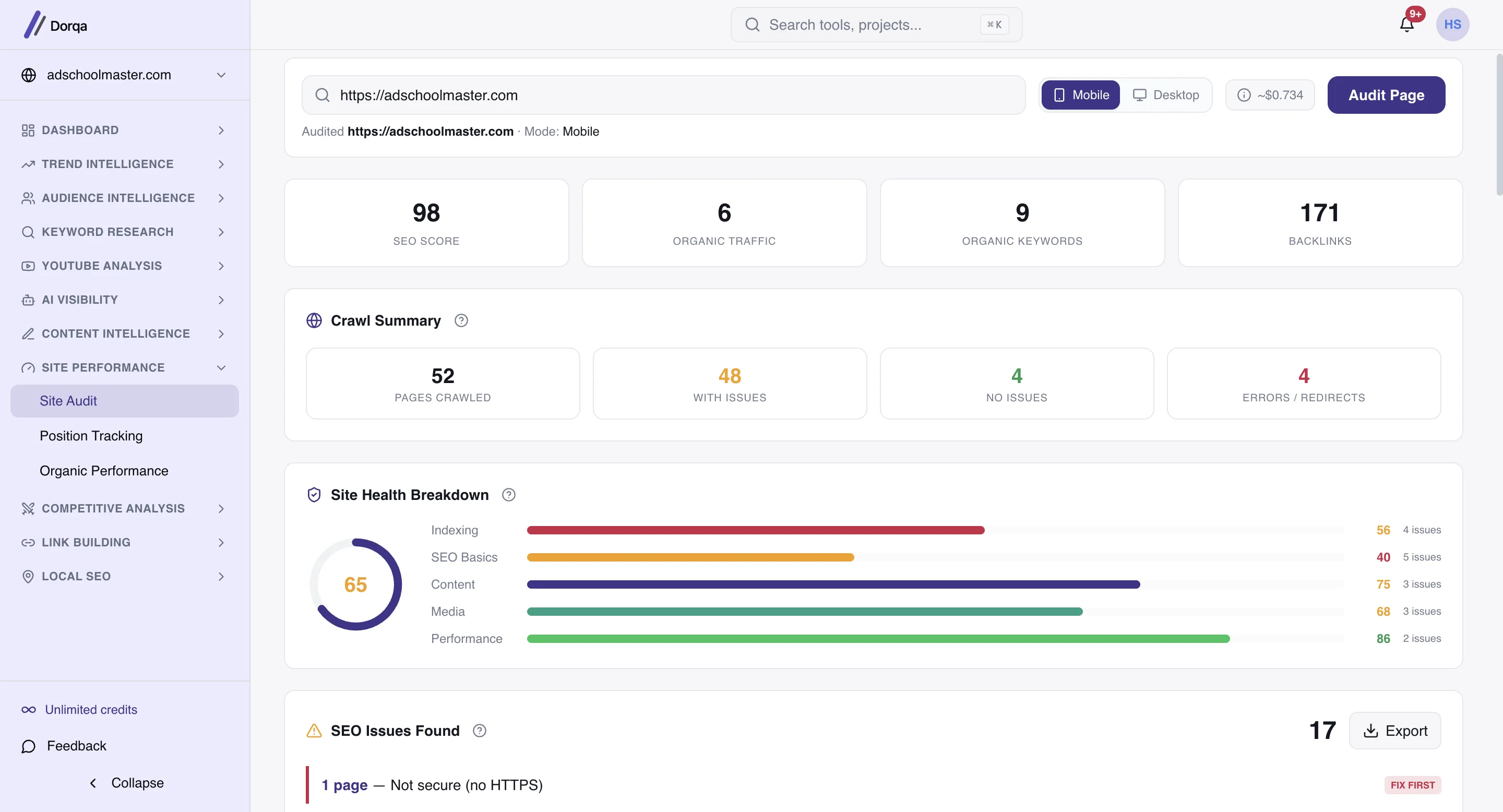Expand the Local SEO section
The height and width of the screenshot is (812, 1503).
(125, 576)
